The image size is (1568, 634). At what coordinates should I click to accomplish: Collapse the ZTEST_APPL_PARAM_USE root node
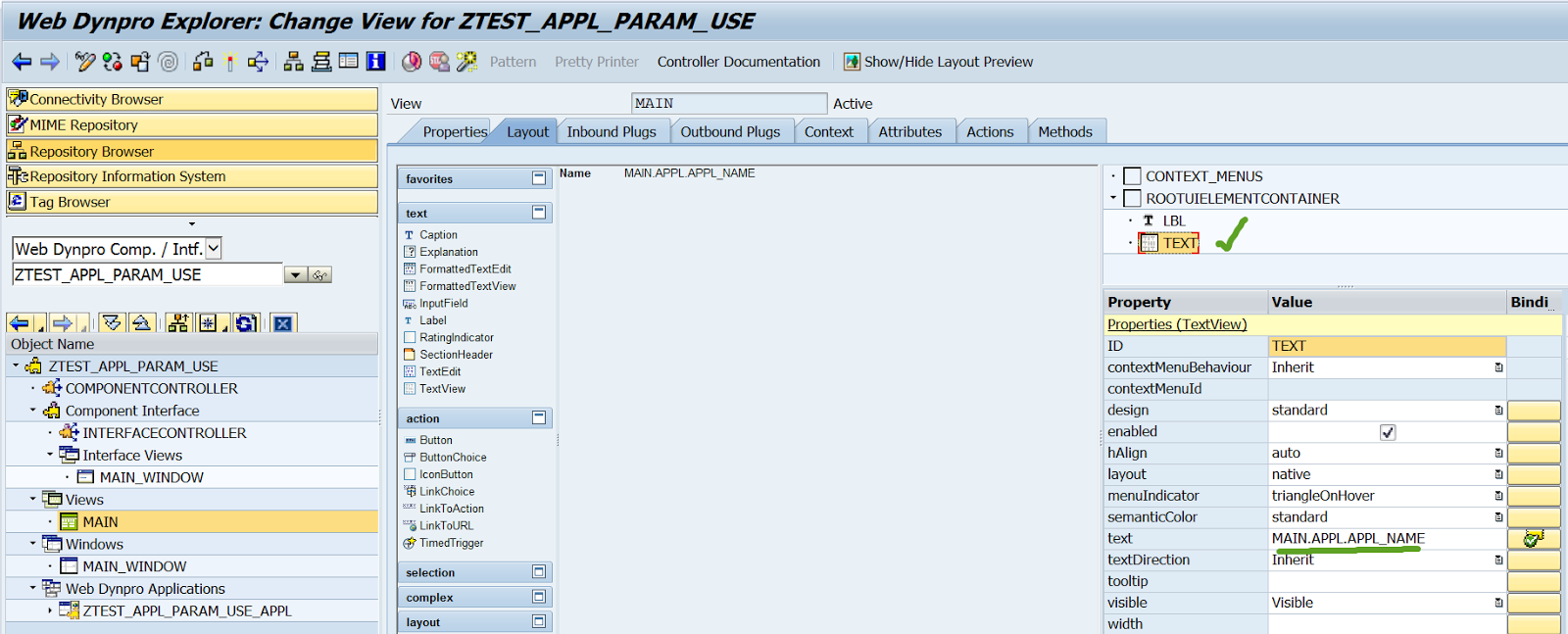pyautogui.click(x=16, y=366)
